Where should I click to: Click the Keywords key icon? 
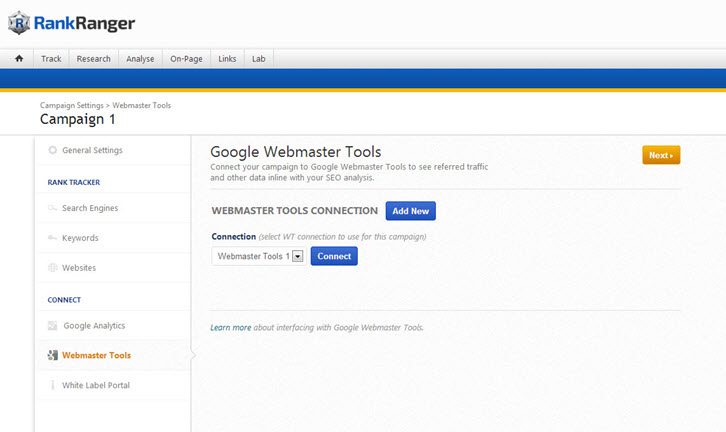(53, 238)
